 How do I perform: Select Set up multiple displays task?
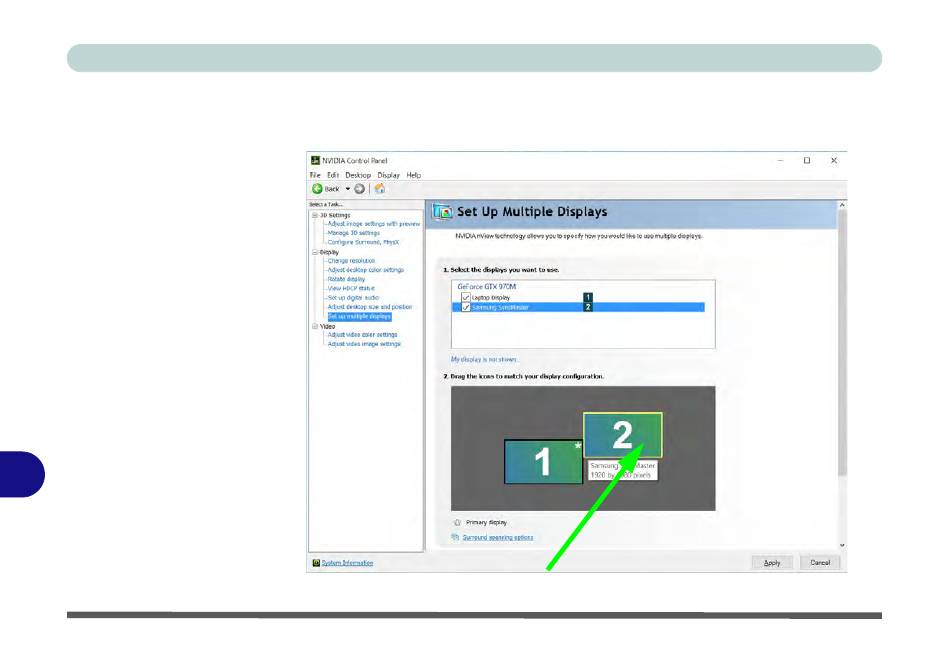[360, 317]
